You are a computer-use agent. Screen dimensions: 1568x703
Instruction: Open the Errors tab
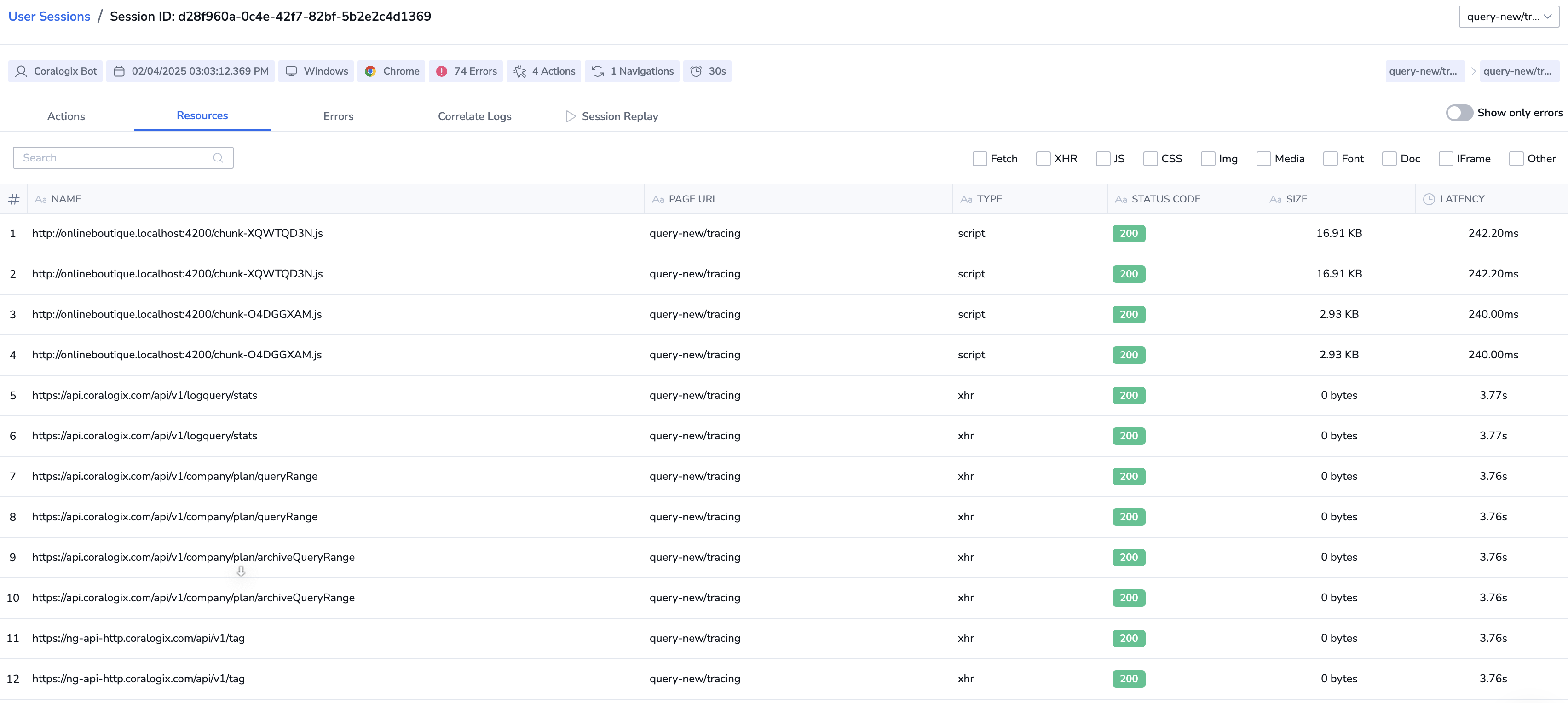click(x=339, y=116)
